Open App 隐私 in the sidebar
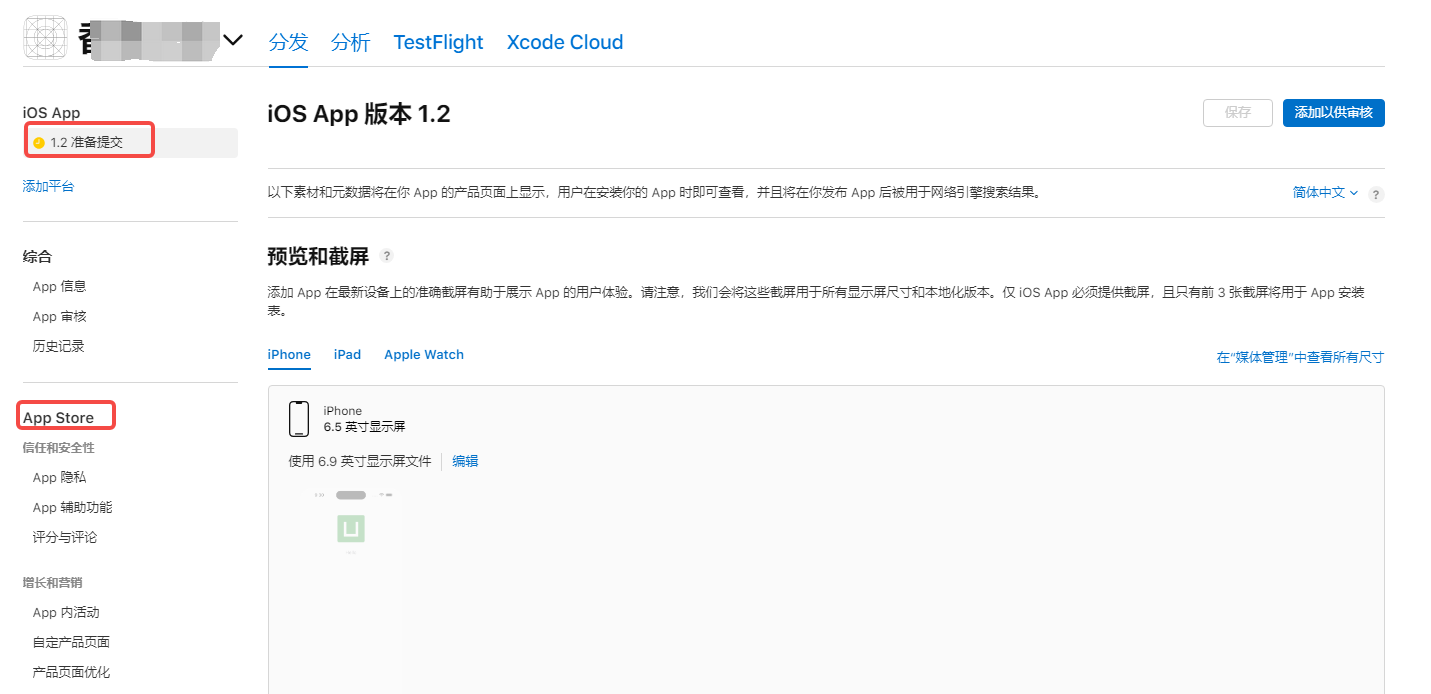The width and height of the screenshot is (1431, 694). tap(59, 477)
